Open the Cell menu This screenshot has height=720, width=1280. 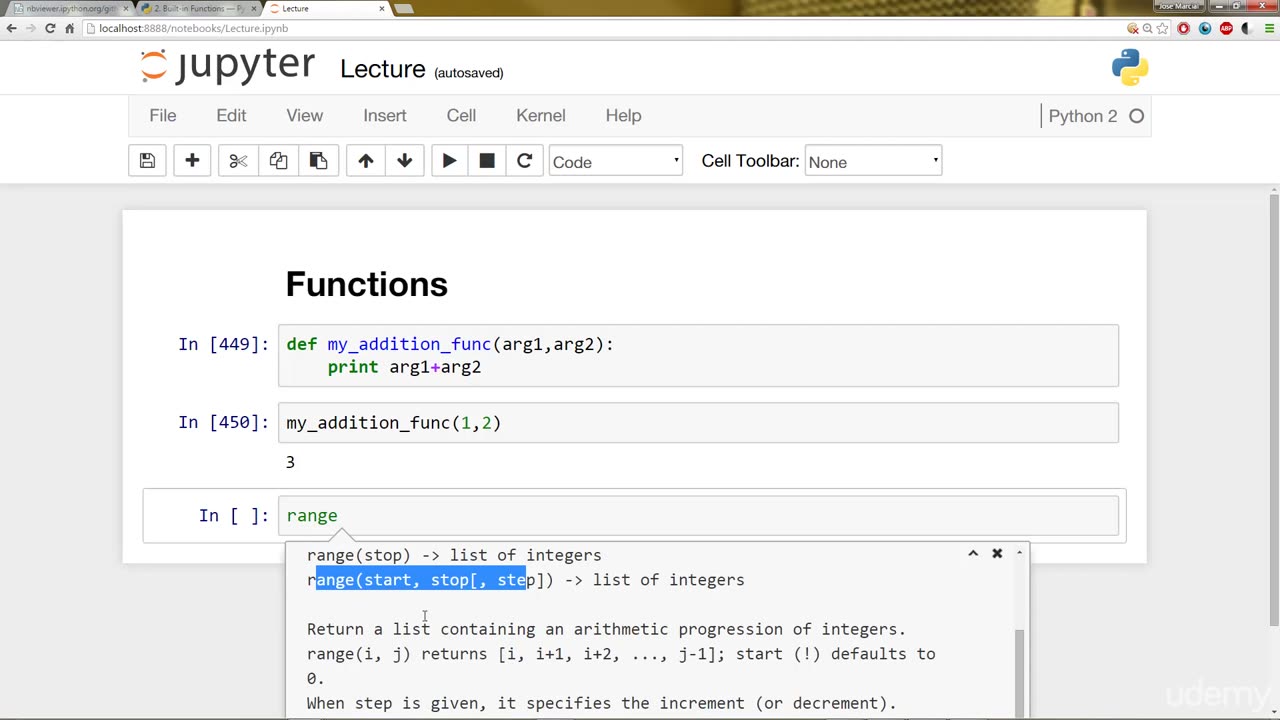pos(461,116)
